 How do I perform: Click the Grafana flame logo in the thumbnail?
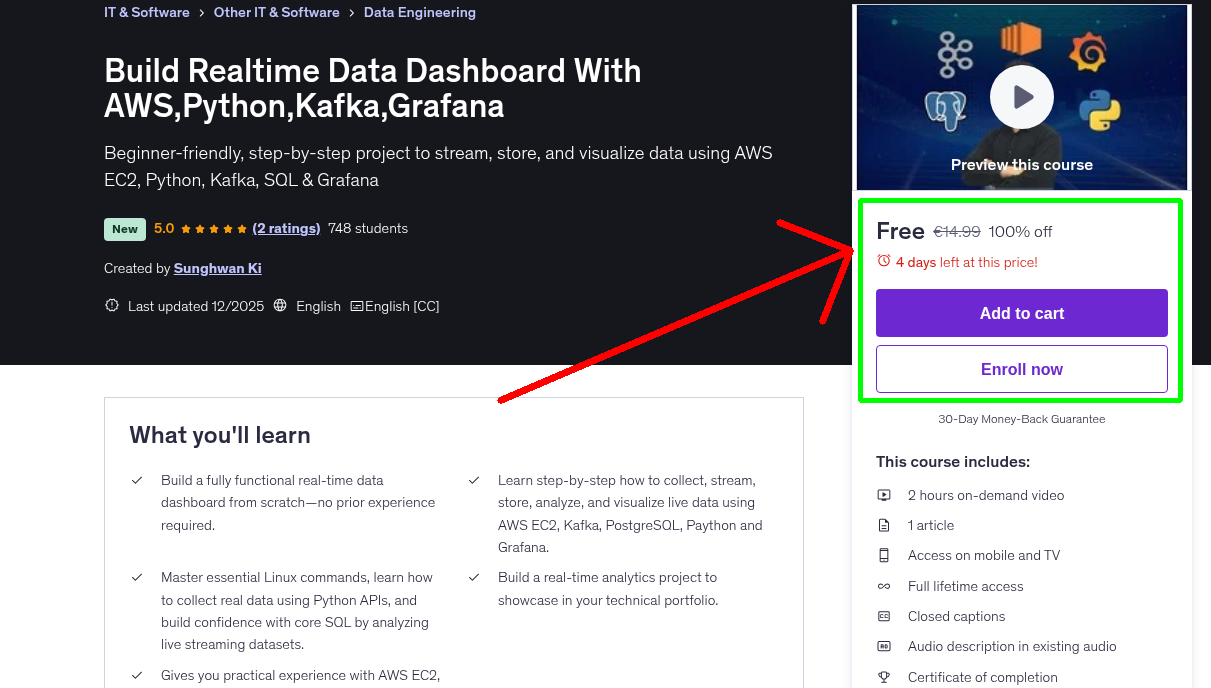(1089, 51)
